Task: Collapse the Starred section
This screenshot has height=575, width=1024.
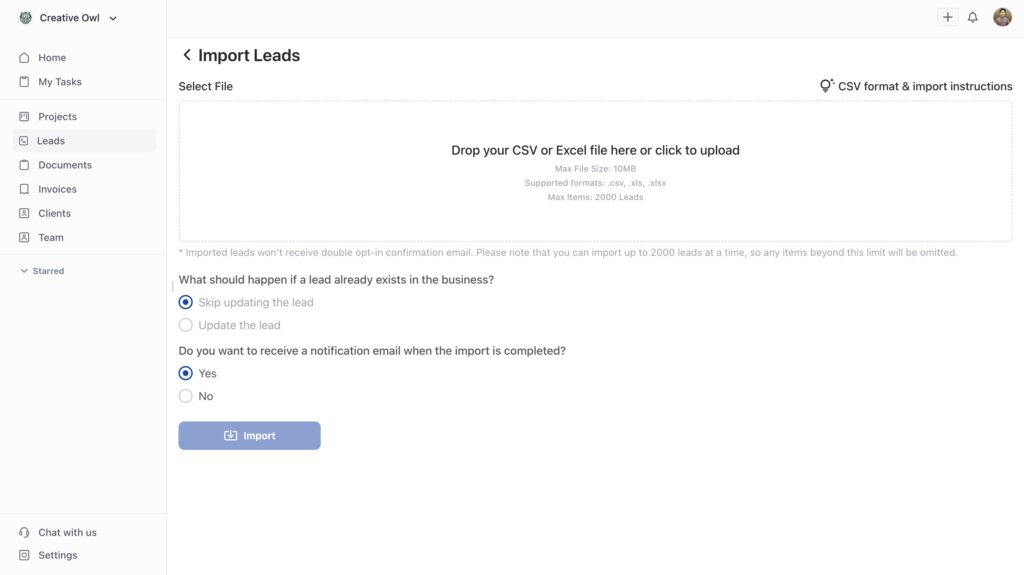Action: click(25, 271)
